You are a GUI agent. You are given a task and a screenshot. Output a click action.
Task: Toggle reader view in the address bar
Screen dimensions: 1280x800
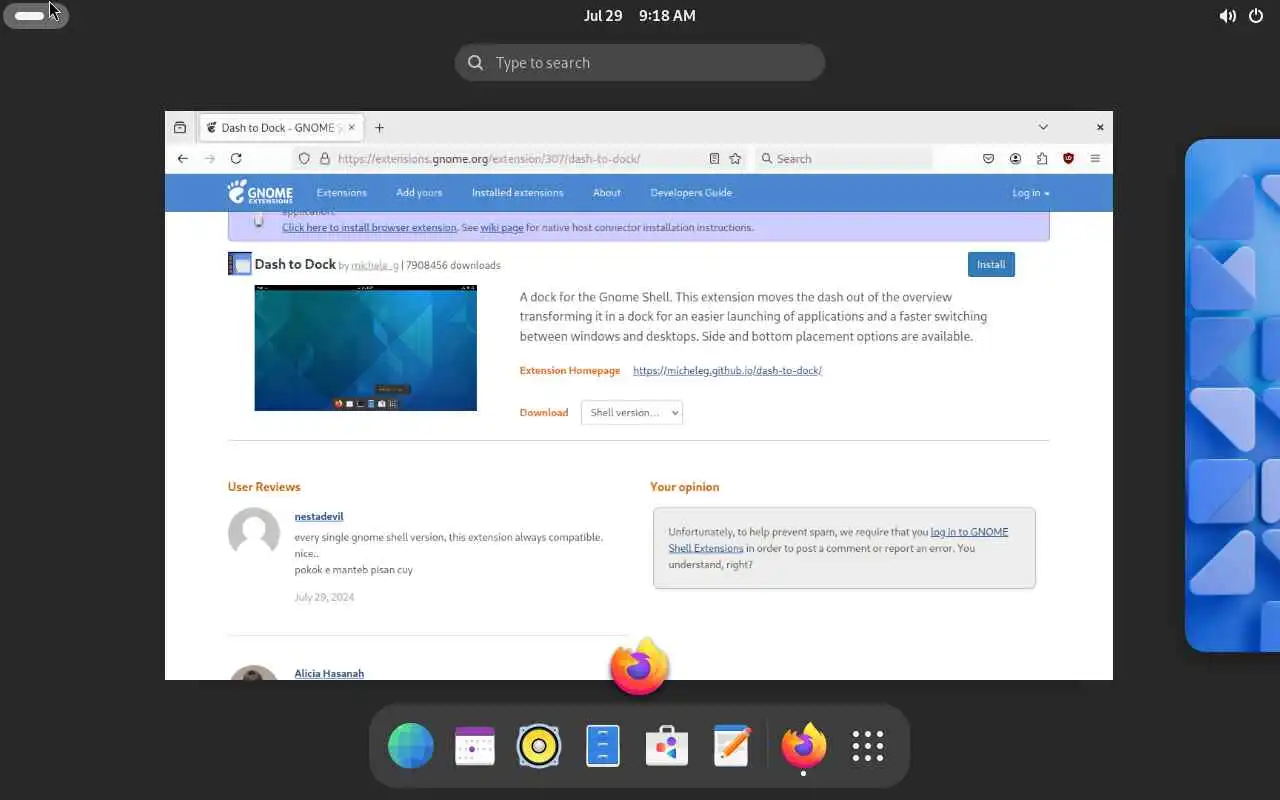coord(714,158)
